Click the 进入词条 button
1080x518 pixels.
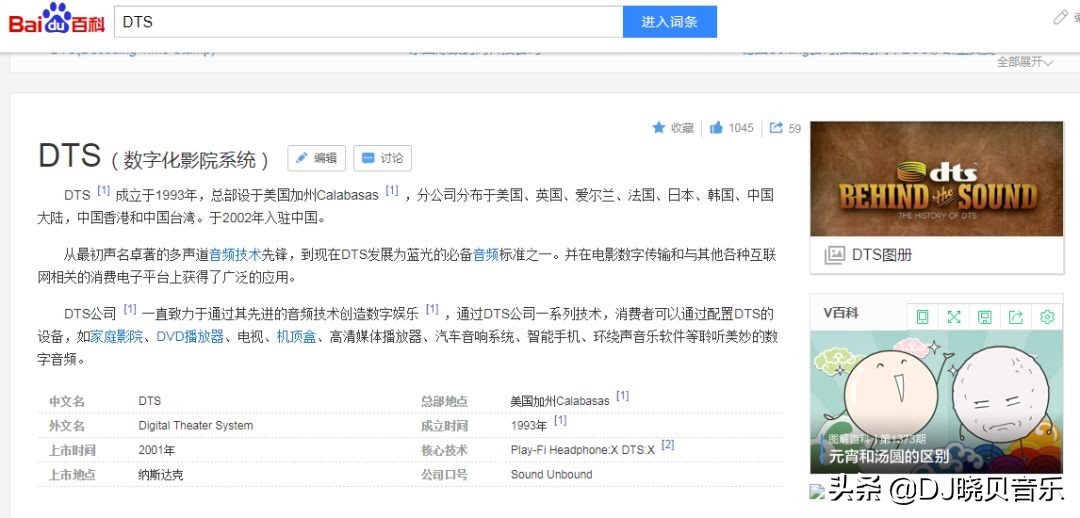(669, 22)
